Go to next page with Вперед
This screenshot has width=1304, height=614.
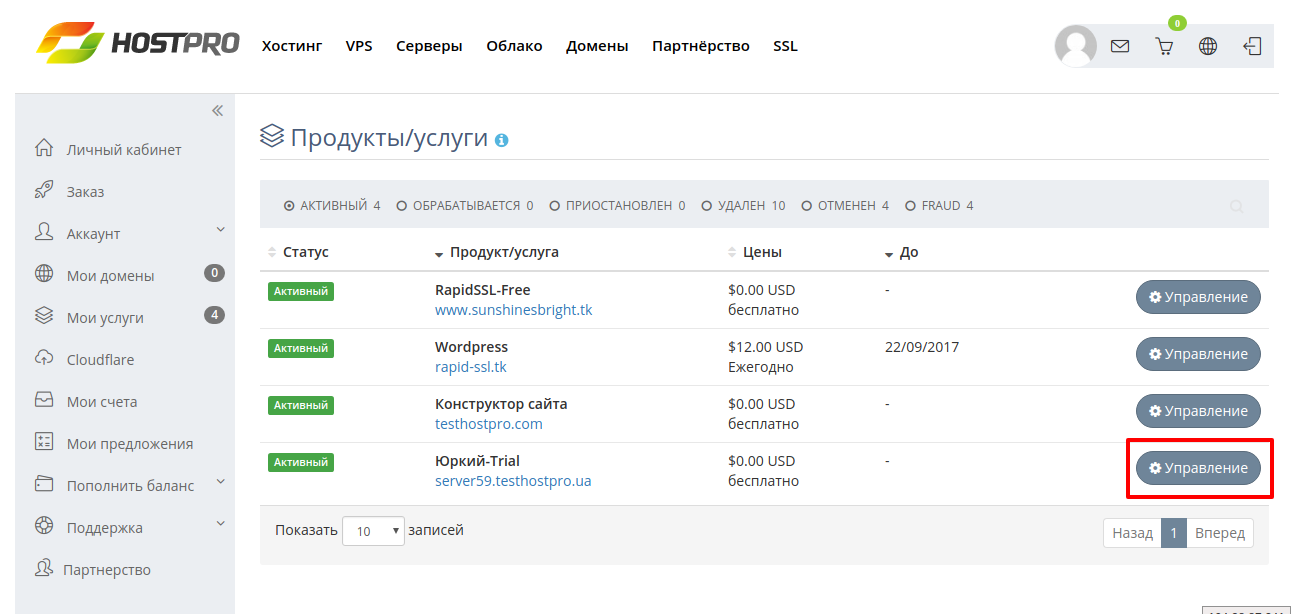tap(1220, 533)
